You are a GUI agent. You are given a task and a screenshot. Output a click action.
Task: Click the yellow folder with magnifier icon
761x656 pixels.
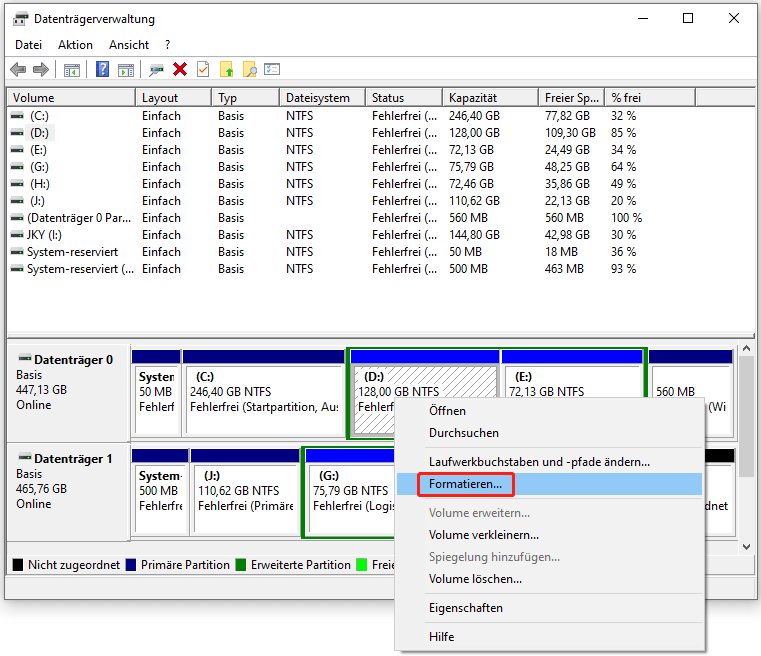point(249,69)
